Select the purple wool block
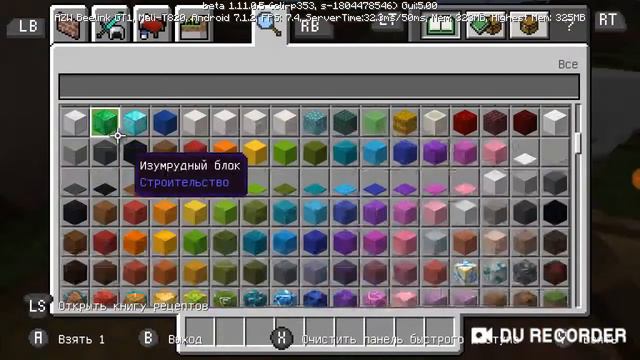The width and height of the screenshot is (640, 360). 435,152
